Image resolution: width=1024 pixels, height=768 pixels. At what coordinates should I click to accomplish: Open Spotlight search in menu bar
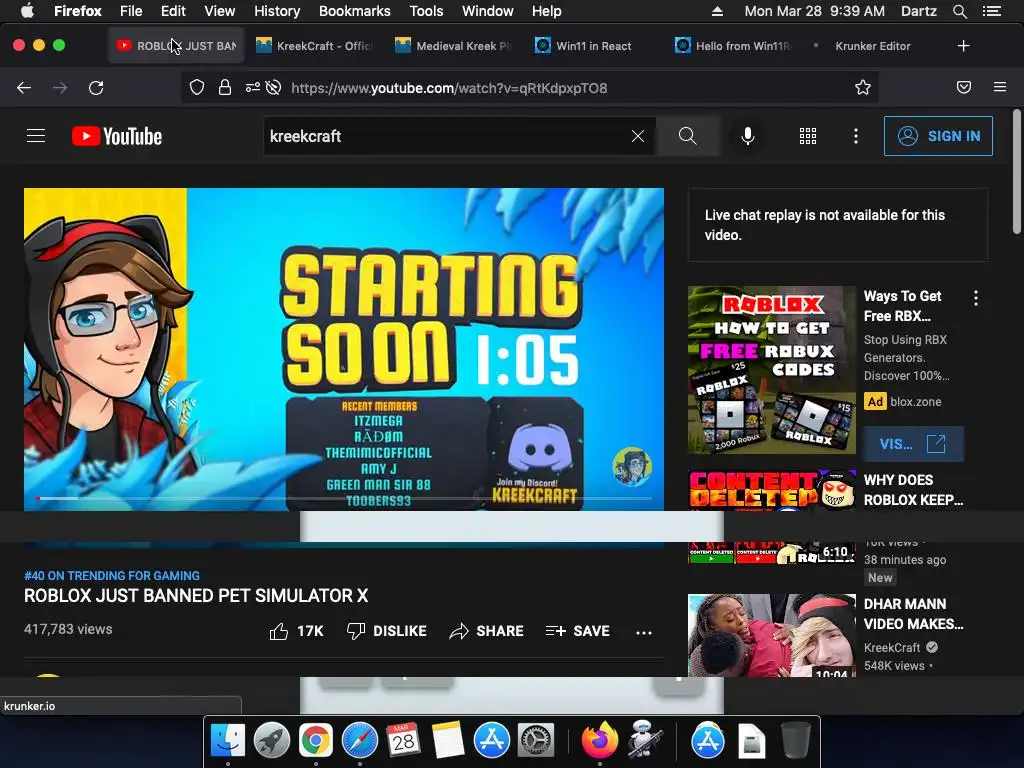tap(959, 11)
